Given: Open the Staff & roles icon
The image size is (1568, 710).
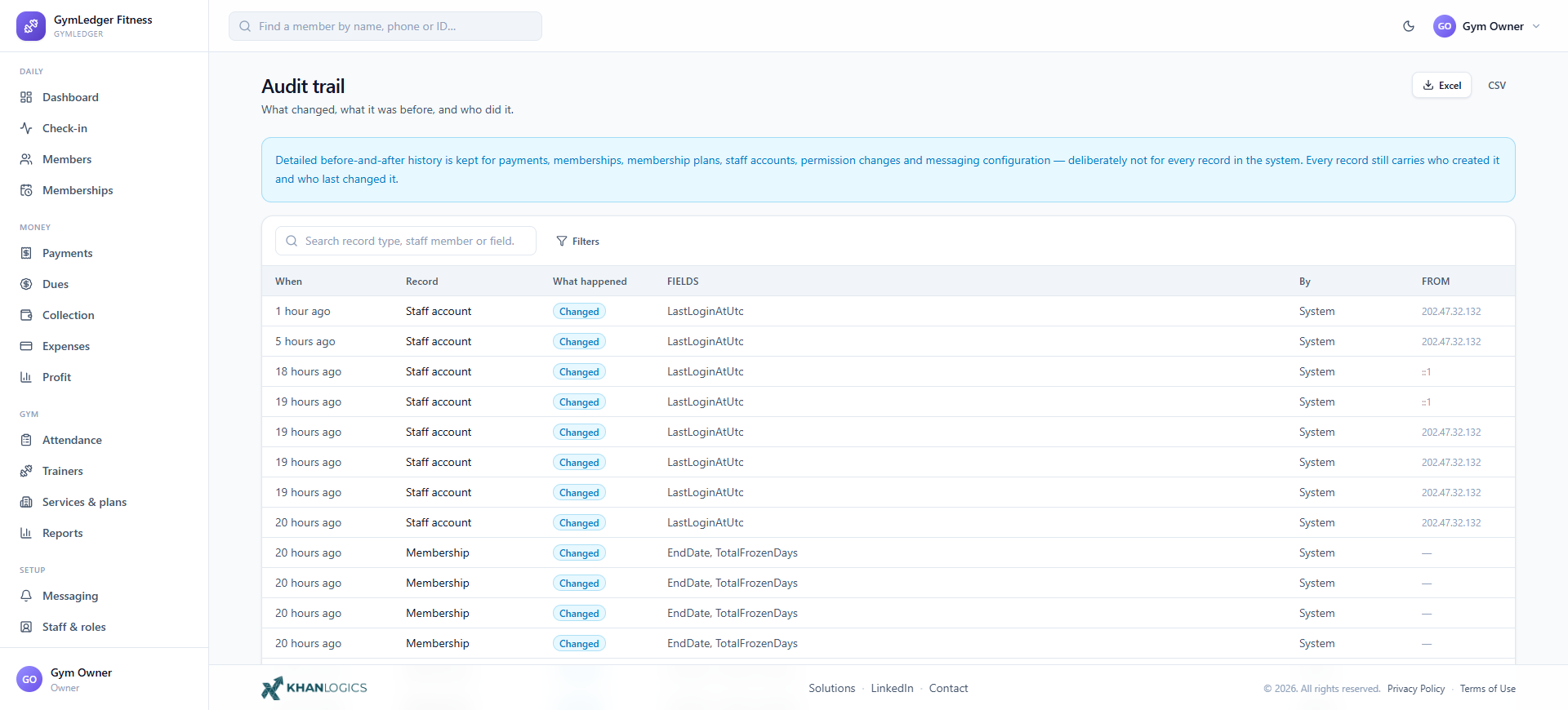Looking at the screenshot, I should 26,627.
